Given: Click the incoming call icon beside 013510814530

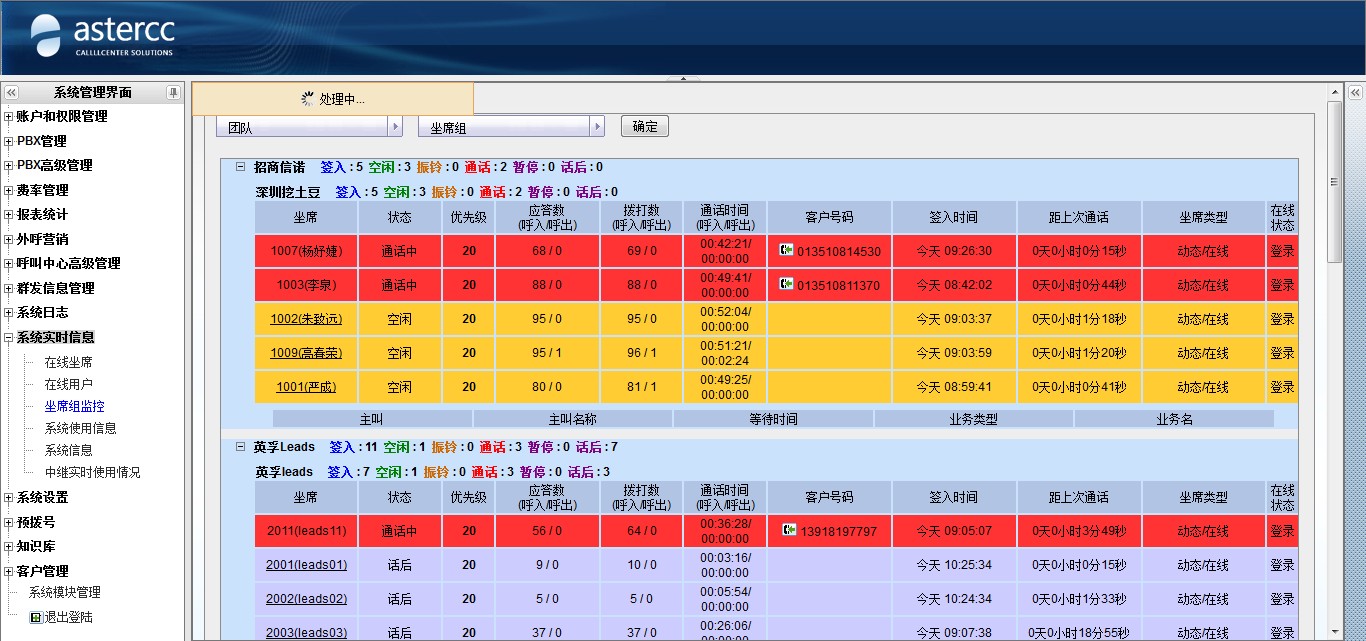Looking at the screenshot, I should point(787,251).
